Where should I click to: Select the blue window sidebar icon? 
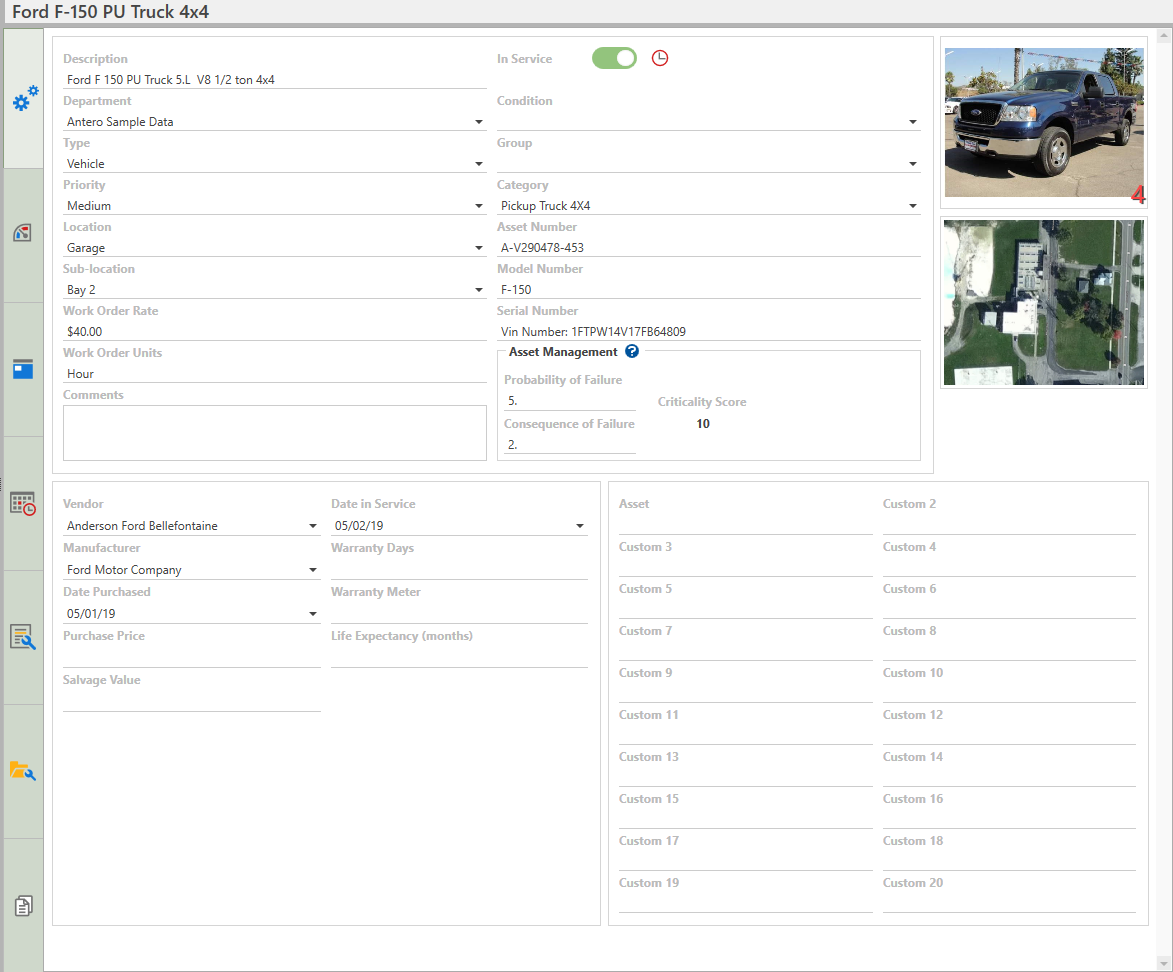click(x=22, y=369)
